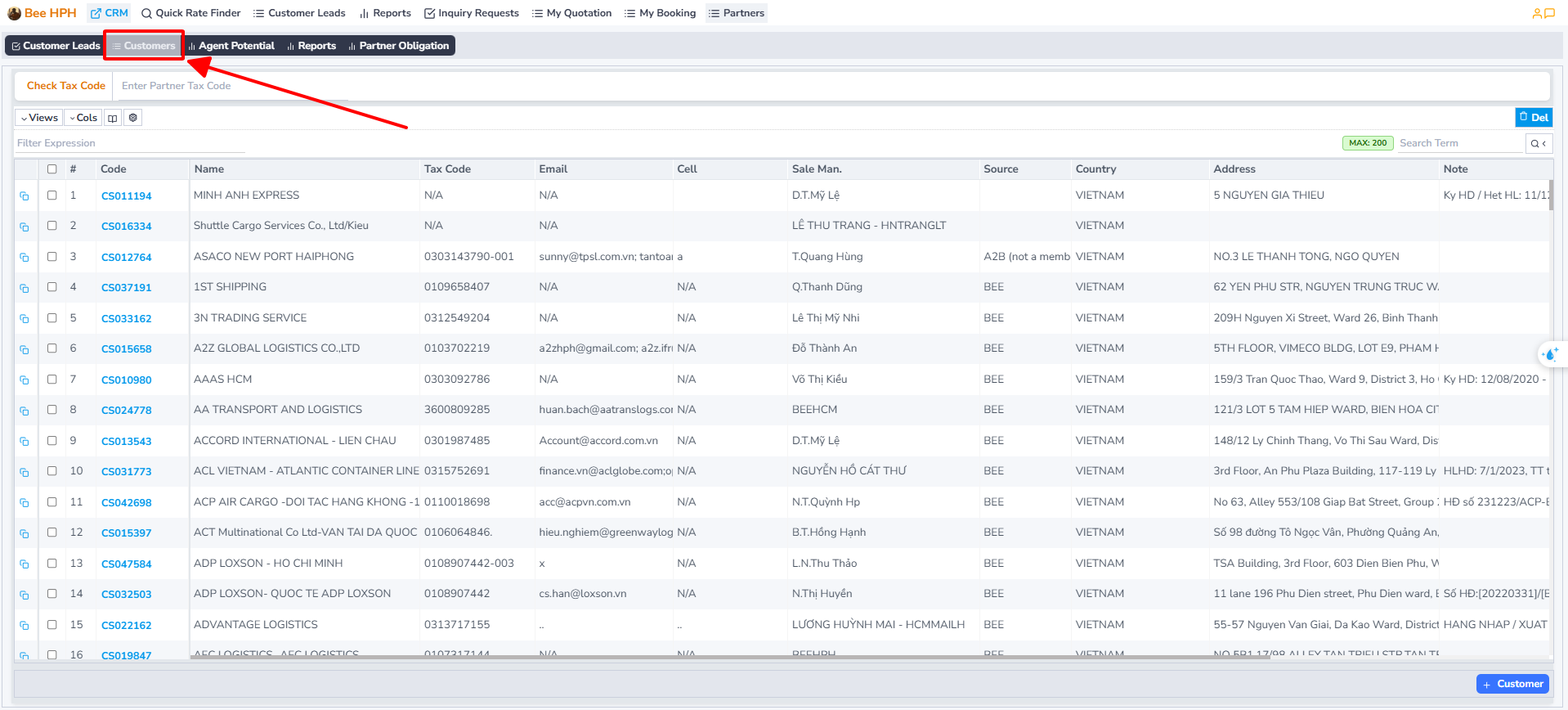Screen dimensions: 1568x710
Task: Toggle the select-all header checkbox
Action: (52, 169)
